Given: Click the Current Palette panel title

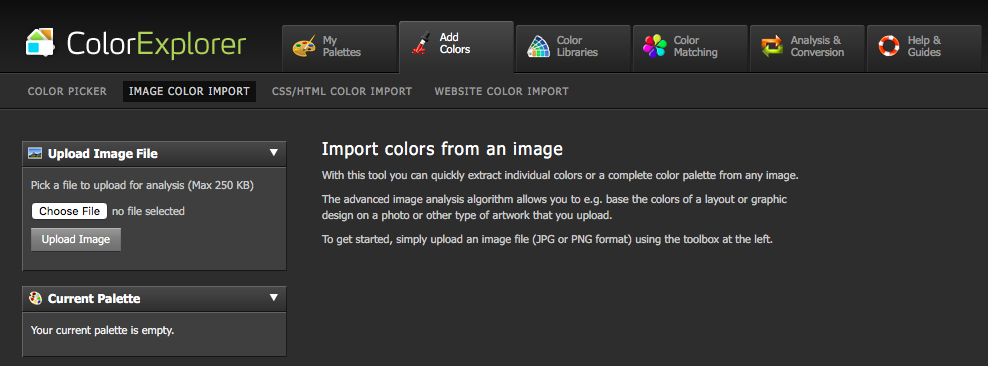Looking at the screenshot, I should coord(94,299).
